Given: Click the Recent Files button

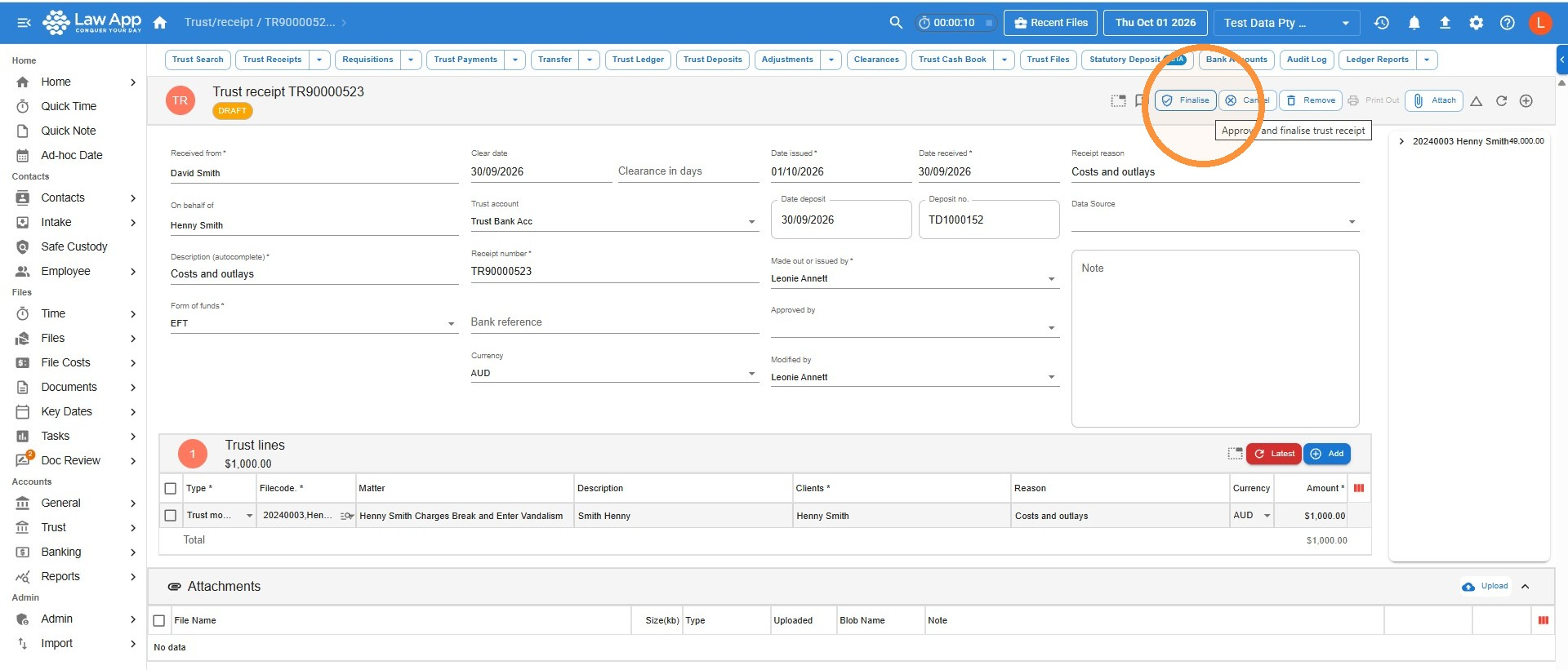Looking at the screenshot, I should [x=1051, y=23].
